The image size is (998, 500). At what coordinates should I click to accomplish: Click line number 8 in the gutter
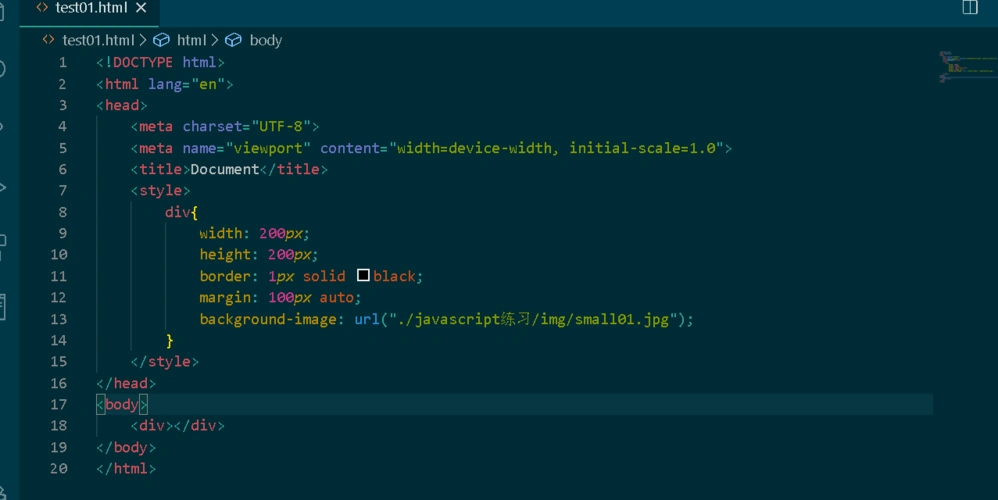click(62, 212)
